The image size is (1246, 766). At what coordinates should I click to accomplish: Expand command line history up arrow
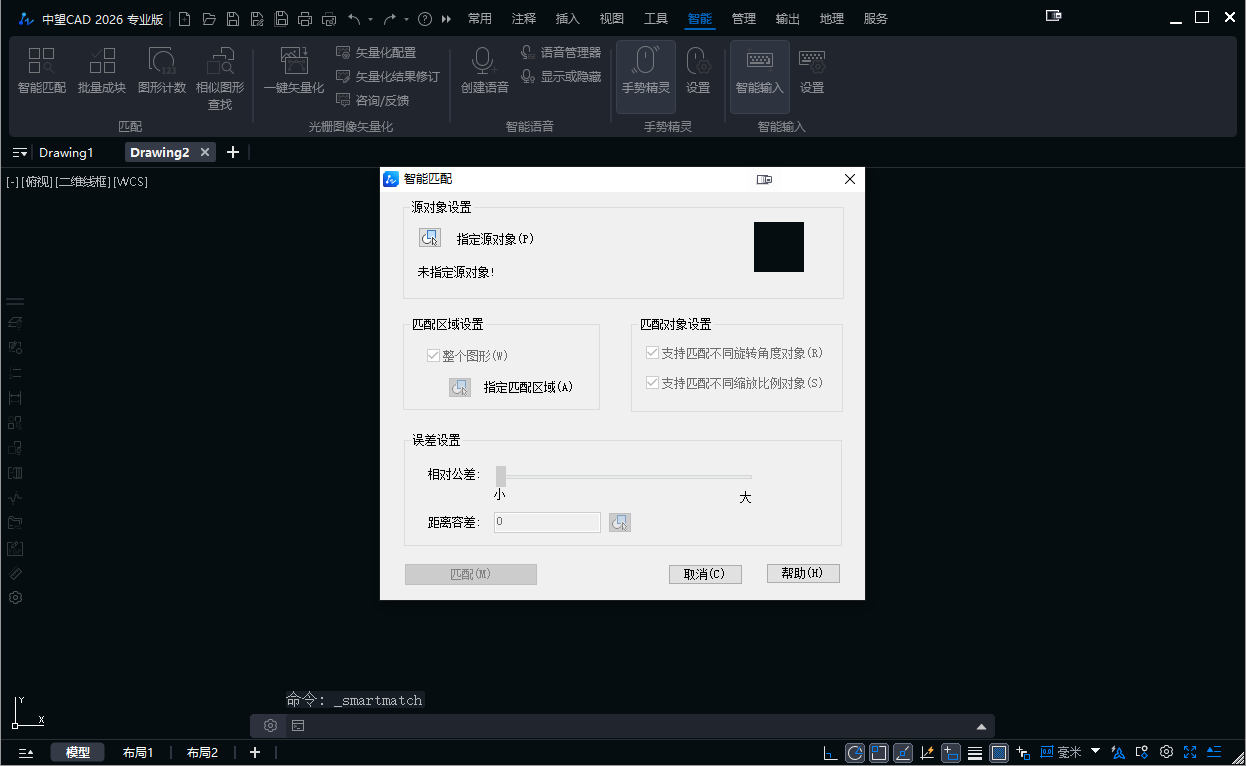coord(981,726)
